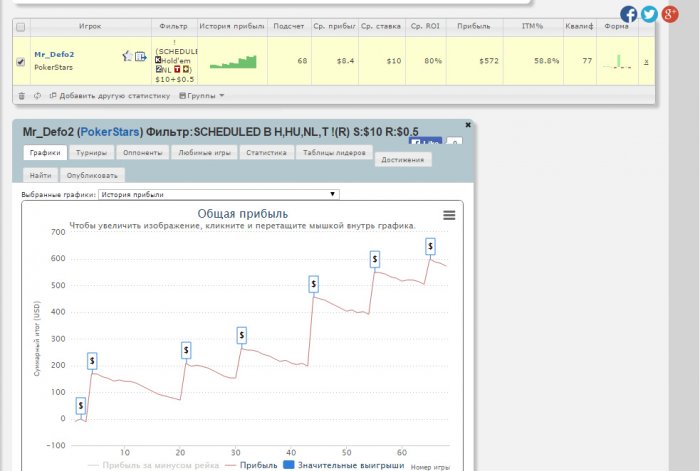
Task: Share the page on Facebook
Action: [x=629, y=14]
